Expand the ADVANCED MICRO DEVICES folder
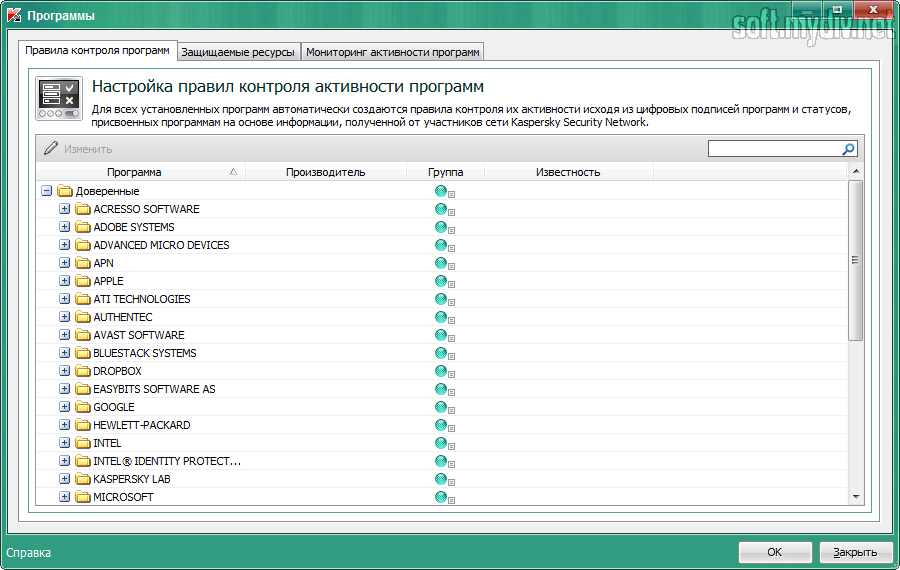 tap(64, 245)
